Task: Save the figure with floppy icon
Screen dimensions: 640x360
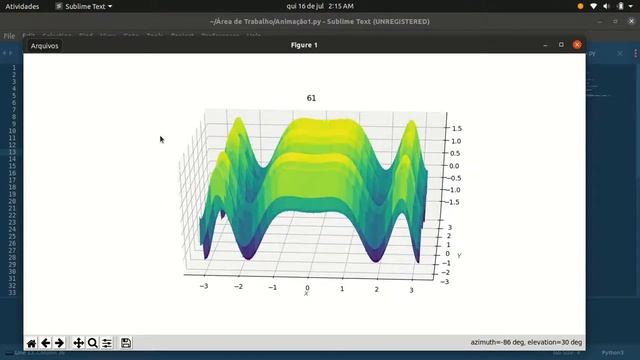Action: click(x=126, y=343)
